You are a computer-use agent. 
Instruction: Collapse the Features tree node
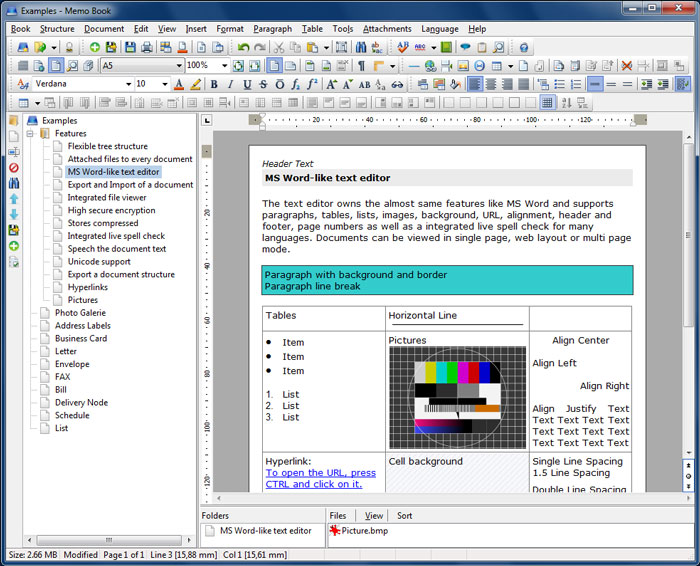tap(30, 133)
